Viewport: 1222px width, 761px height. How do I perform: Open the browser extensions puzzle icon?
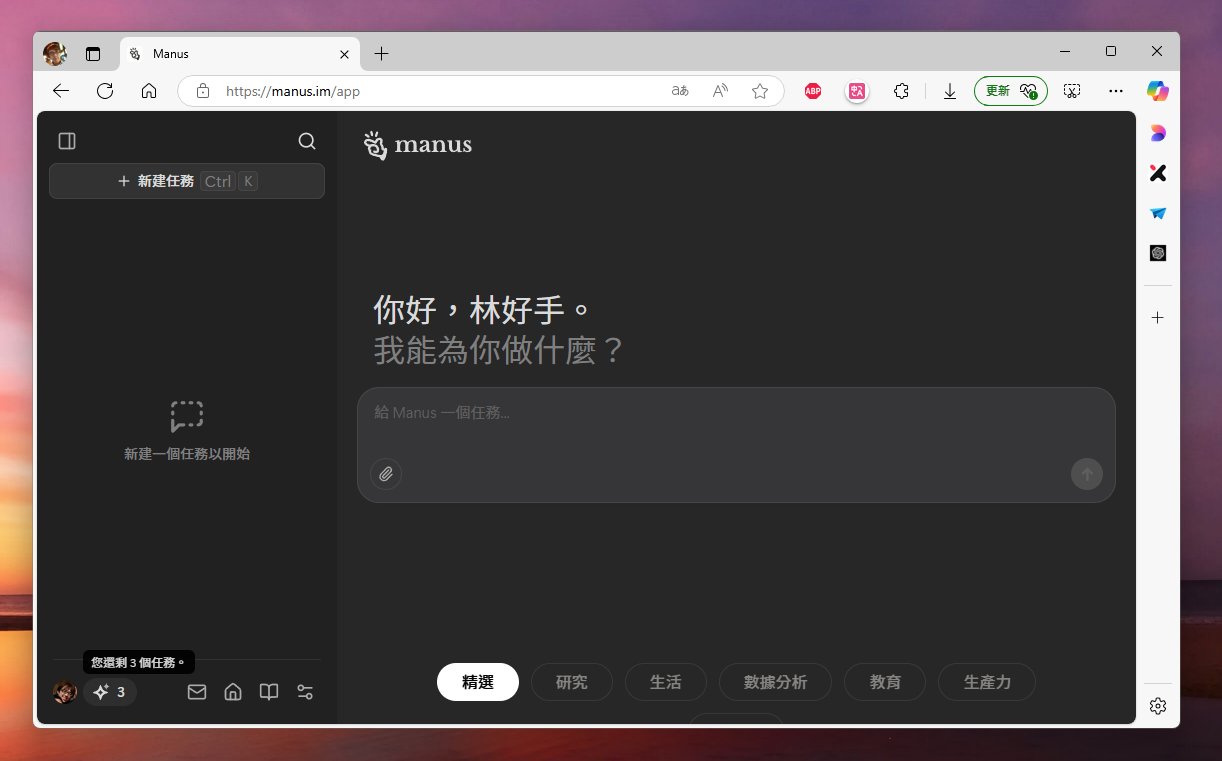pyautogui.click(x=901, y=91)
